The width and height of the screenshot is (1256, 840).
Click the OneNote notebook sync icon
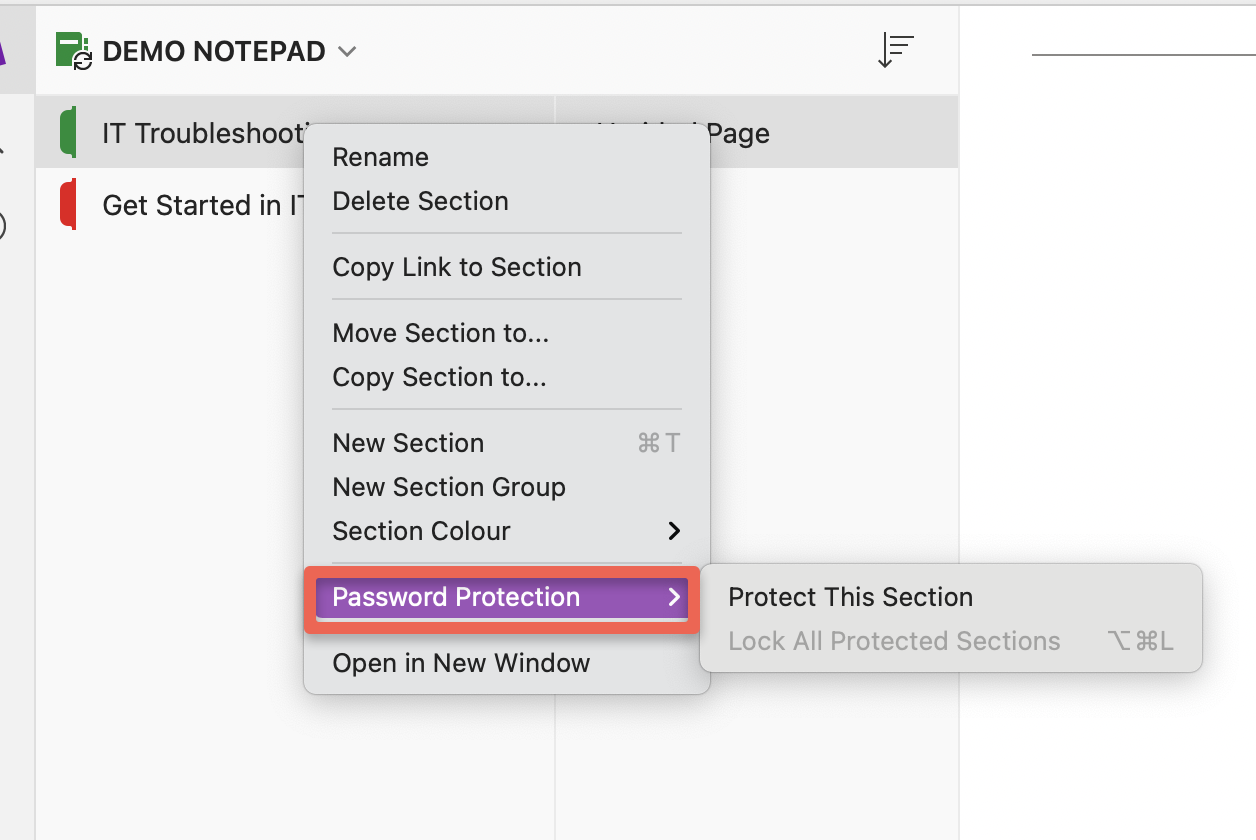point(72,49)
